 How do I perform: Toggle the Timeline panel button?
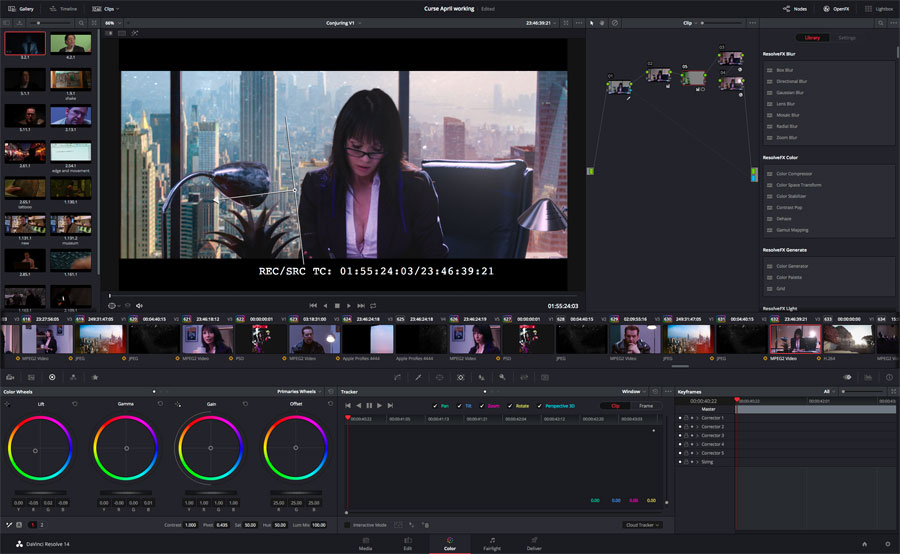pos(63,9)
